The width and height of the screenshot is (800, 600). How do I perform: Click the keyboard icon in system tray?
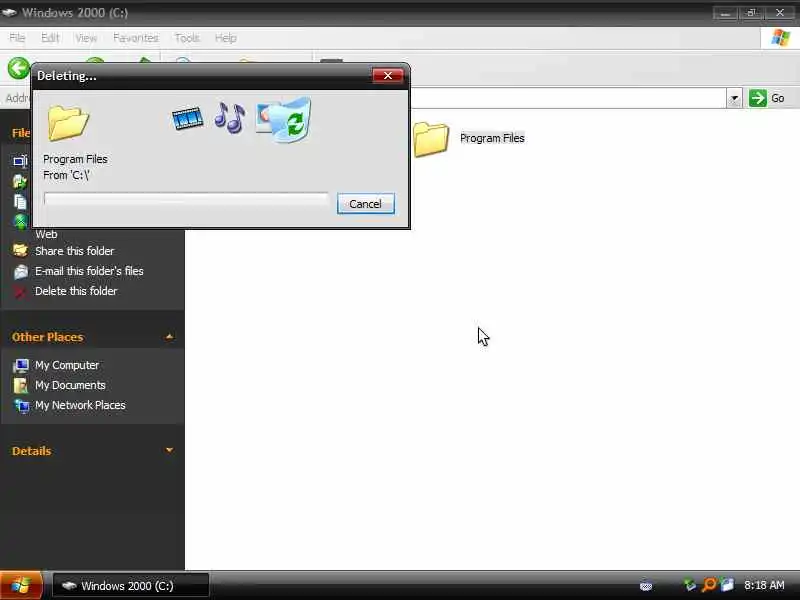646,585
